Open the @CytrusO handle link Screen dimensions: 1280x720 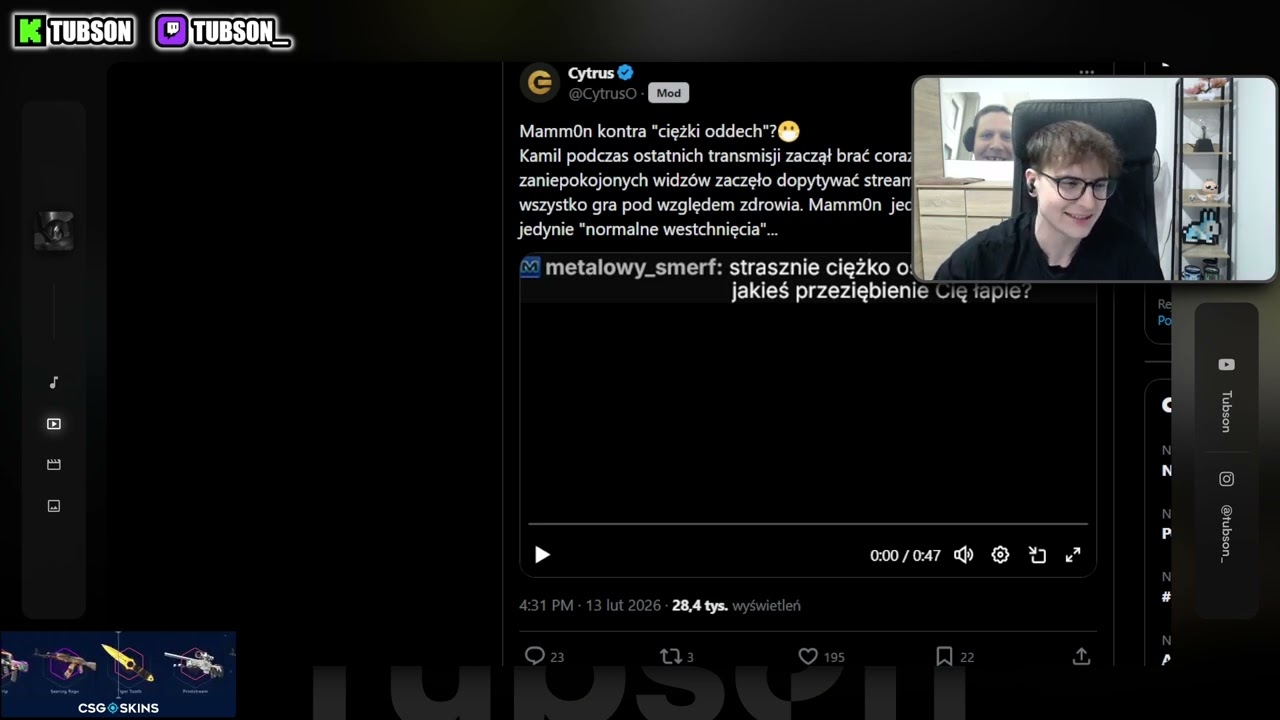coord(602,93)
